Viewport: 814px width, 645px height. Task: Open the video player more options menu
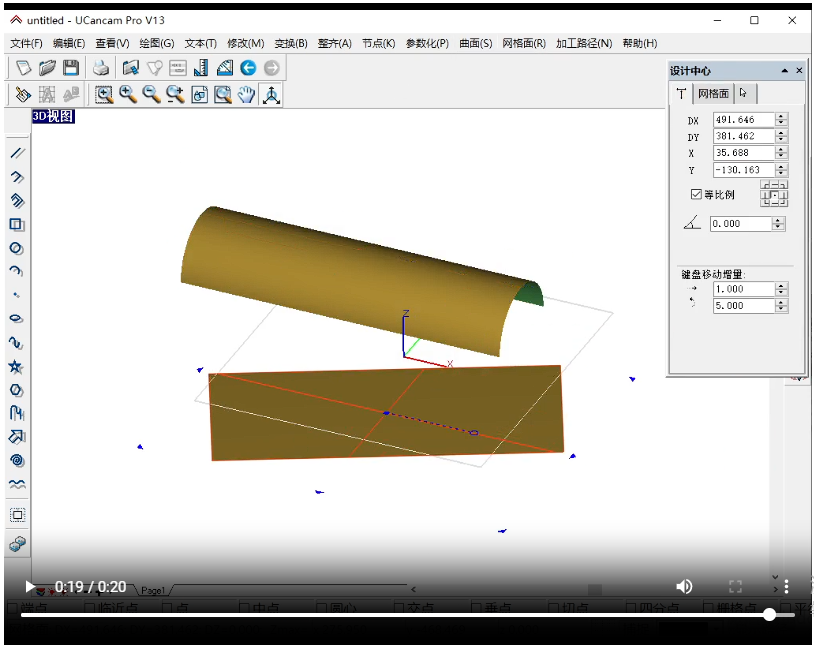(x=787, y=586)
